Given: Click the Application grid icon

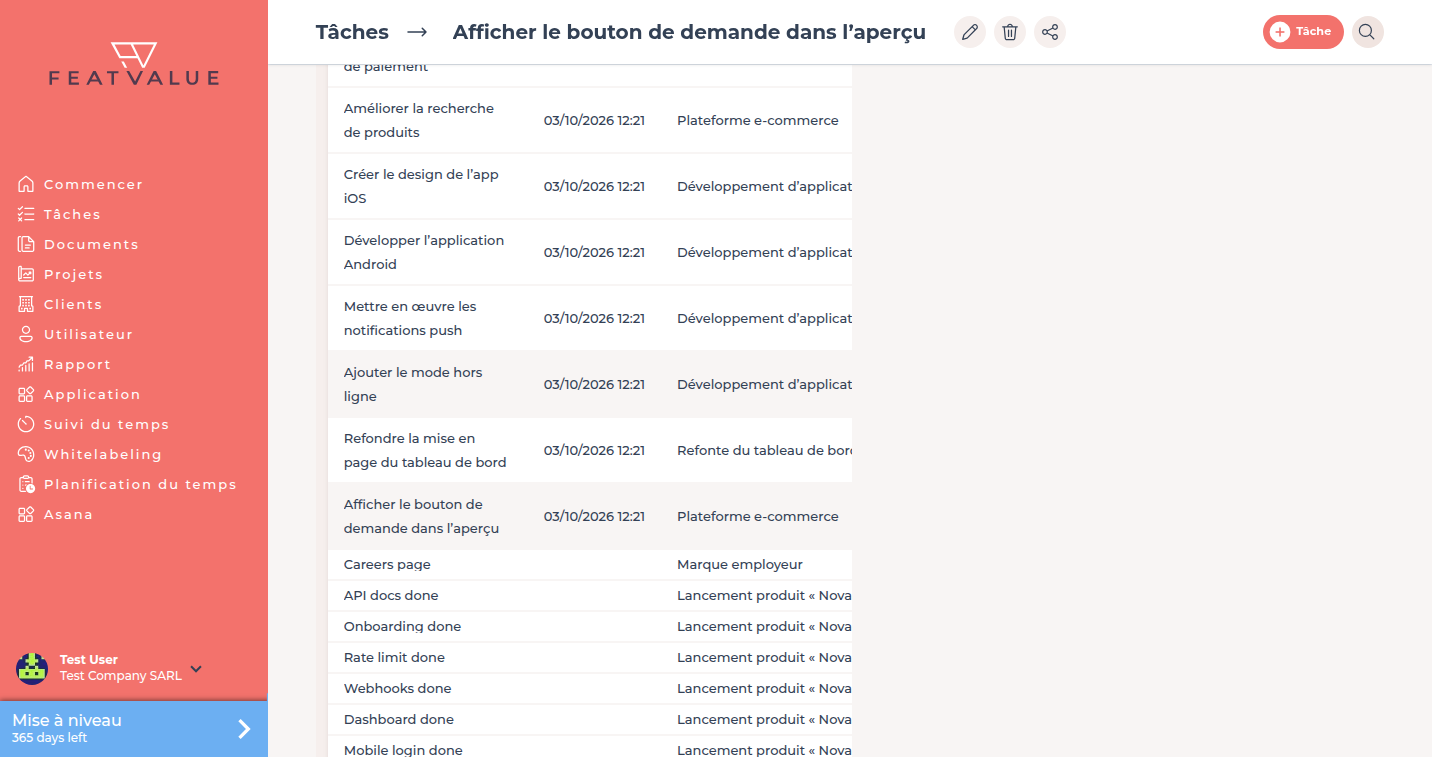Looking at the screenshot, I should [x=26, y=394].
